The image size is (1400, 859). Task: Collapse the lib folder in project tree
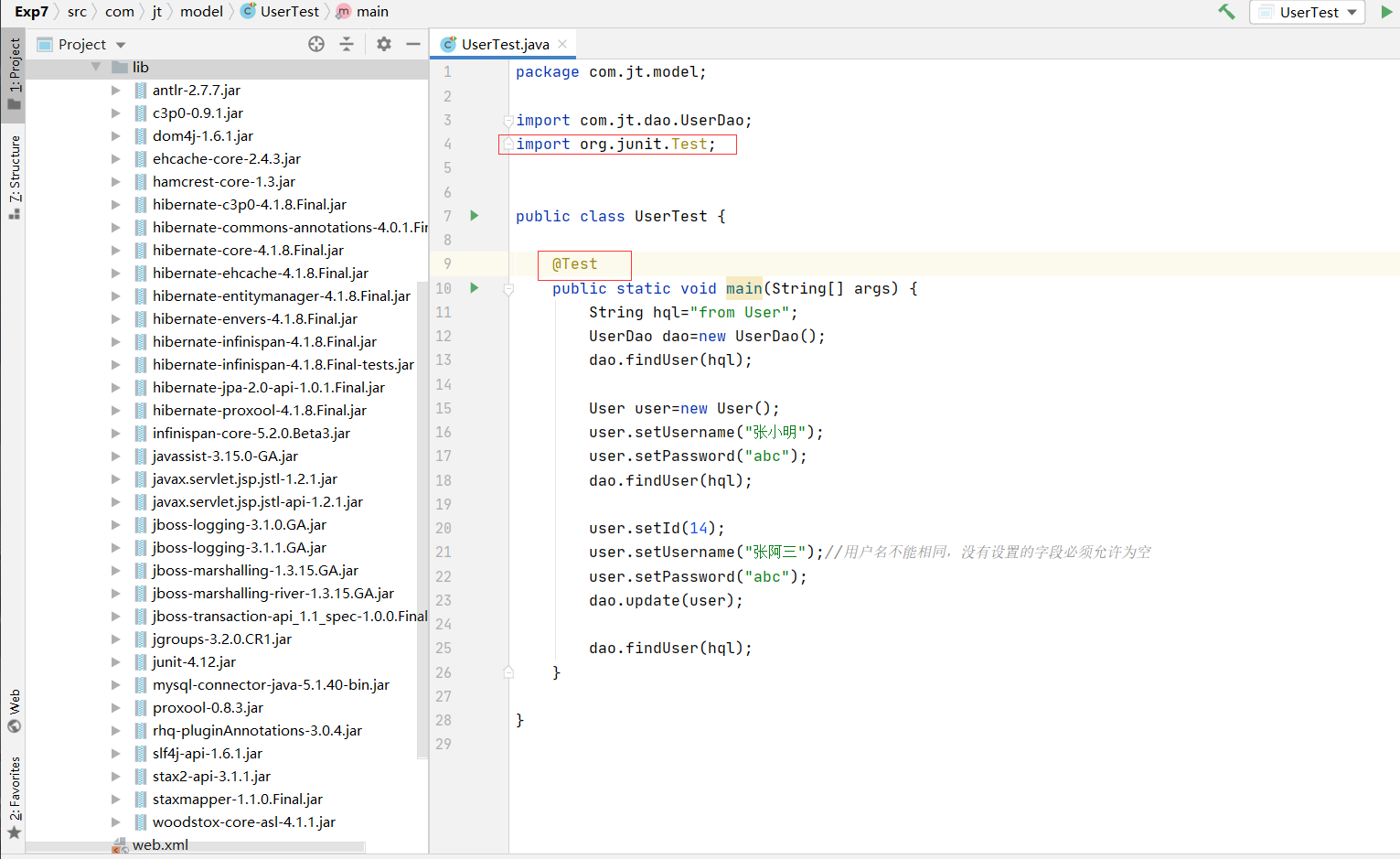[96, 67]
